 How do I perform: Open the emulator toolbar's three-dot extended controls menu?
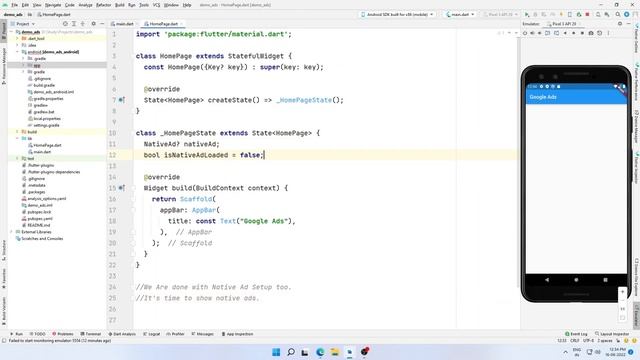[x=608, y=33]
